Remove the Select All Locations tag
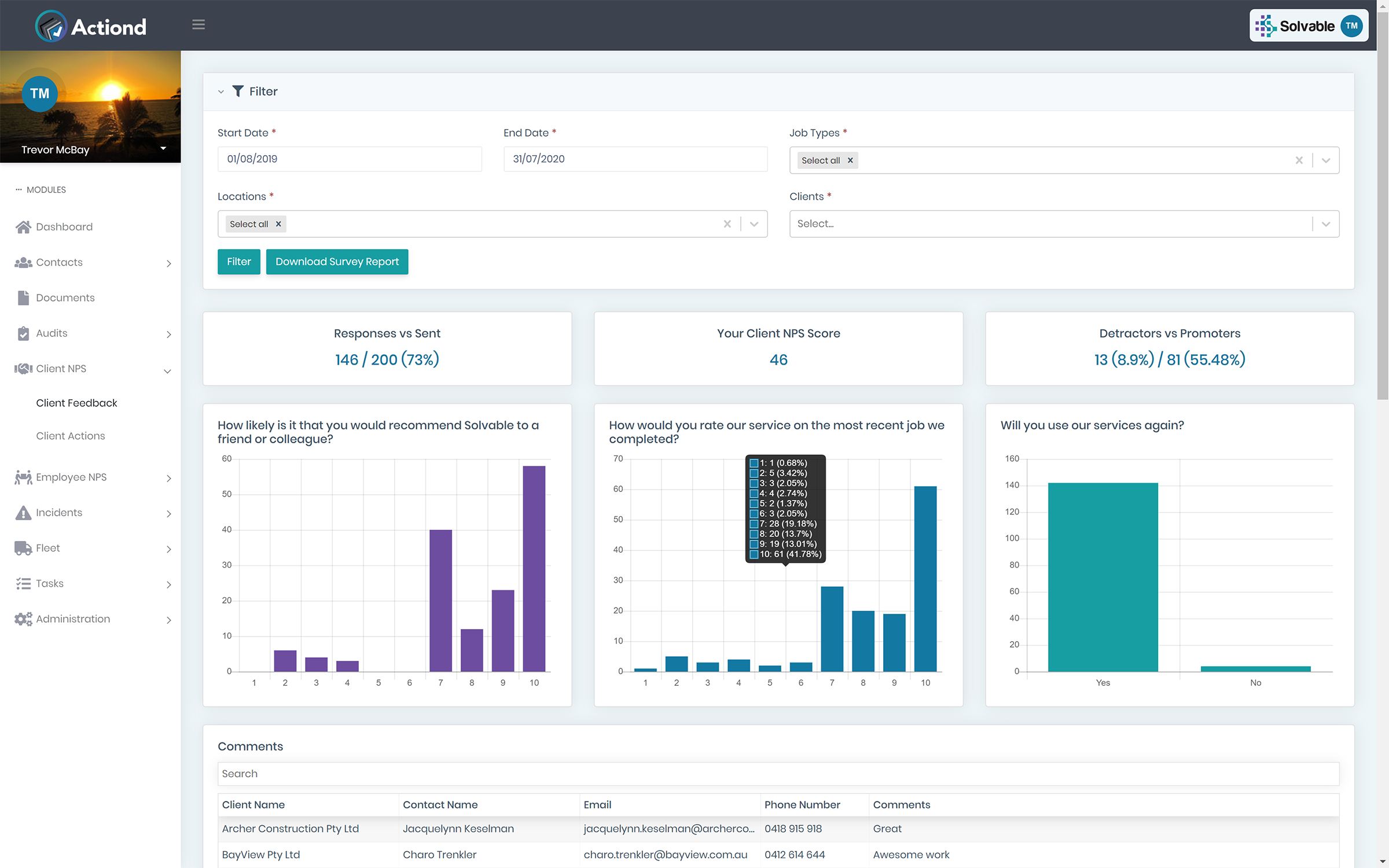Image resolution: width=1389 pixels, height=868 pixels. 278,223
